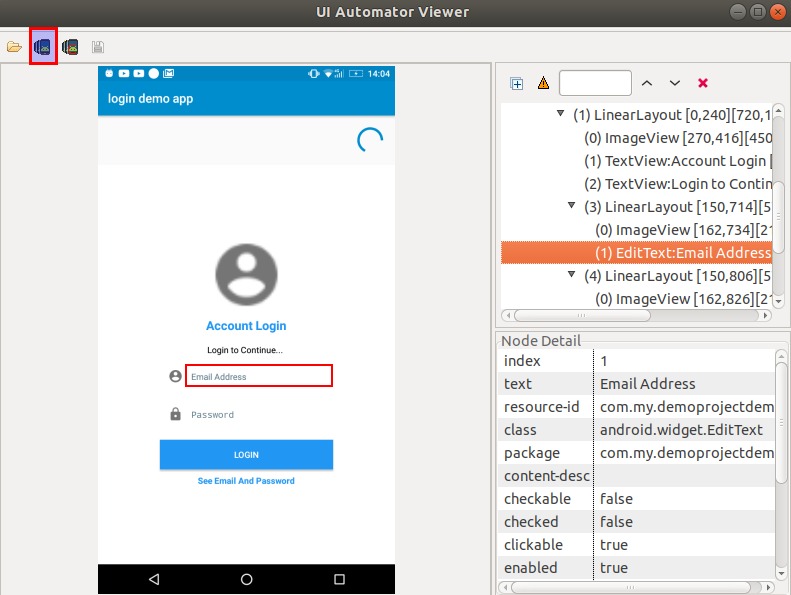The image size is (791, 595).
Task: Click Expand All tree nodes icon
Action: (x=517, y=83)
